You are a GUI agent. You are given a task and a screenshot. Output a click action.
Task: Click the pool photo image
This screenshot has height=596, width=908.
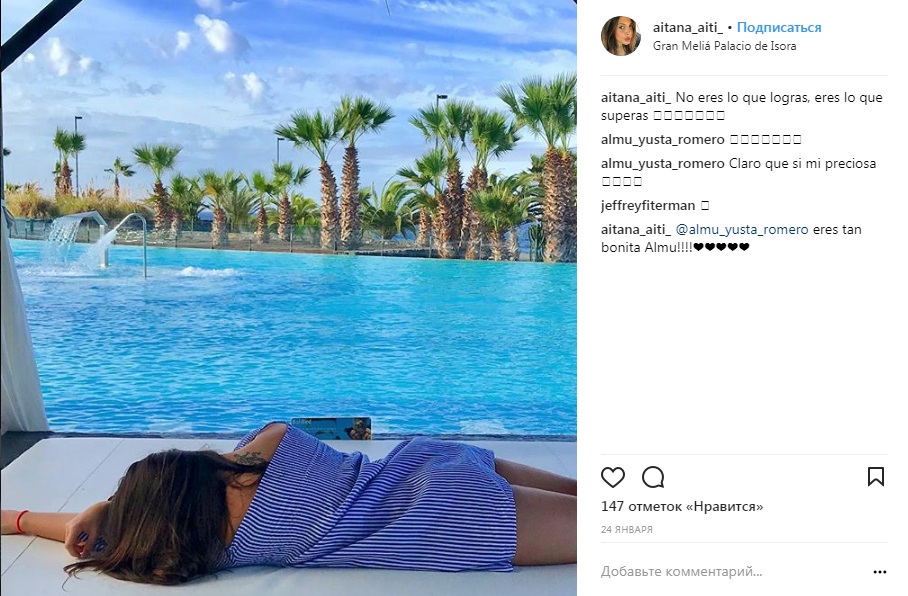[x=288, y=298]
